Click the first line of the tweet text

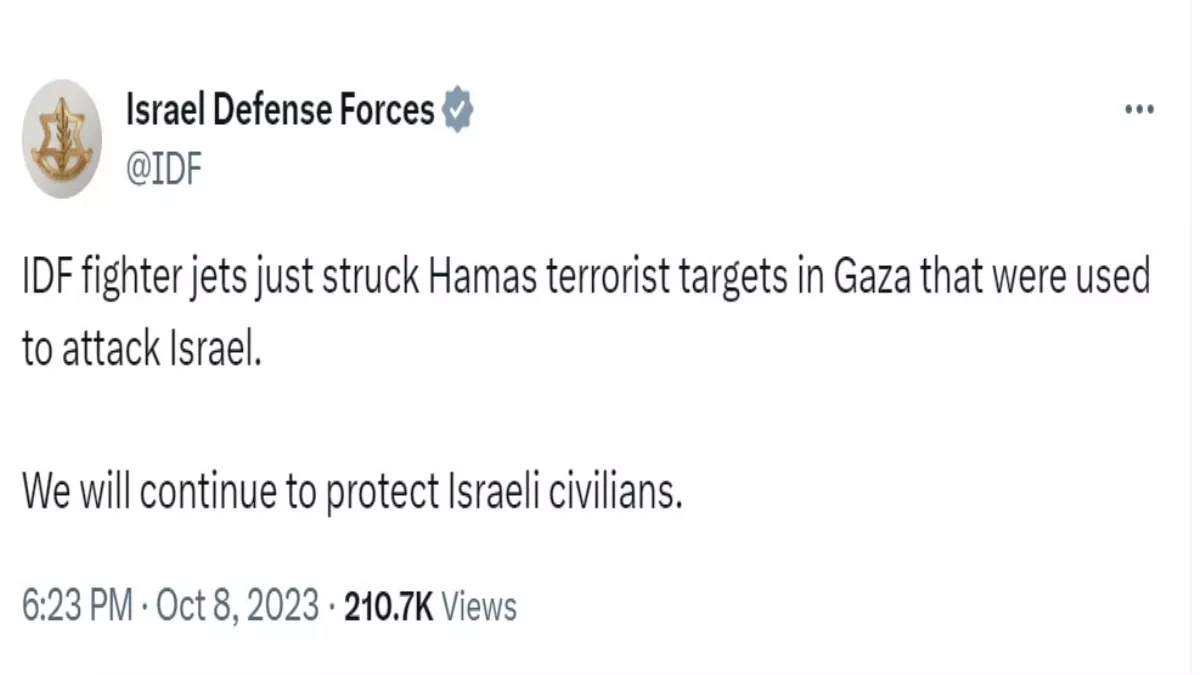coord(585,279)
